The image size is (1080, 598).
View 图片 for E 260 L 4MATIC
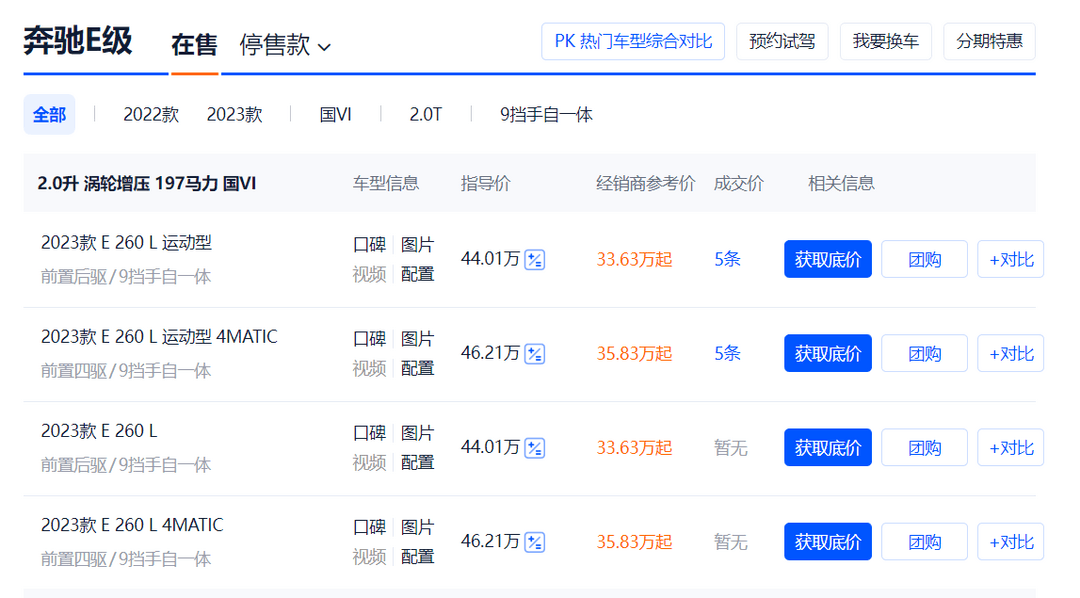[x=417, y=528]
